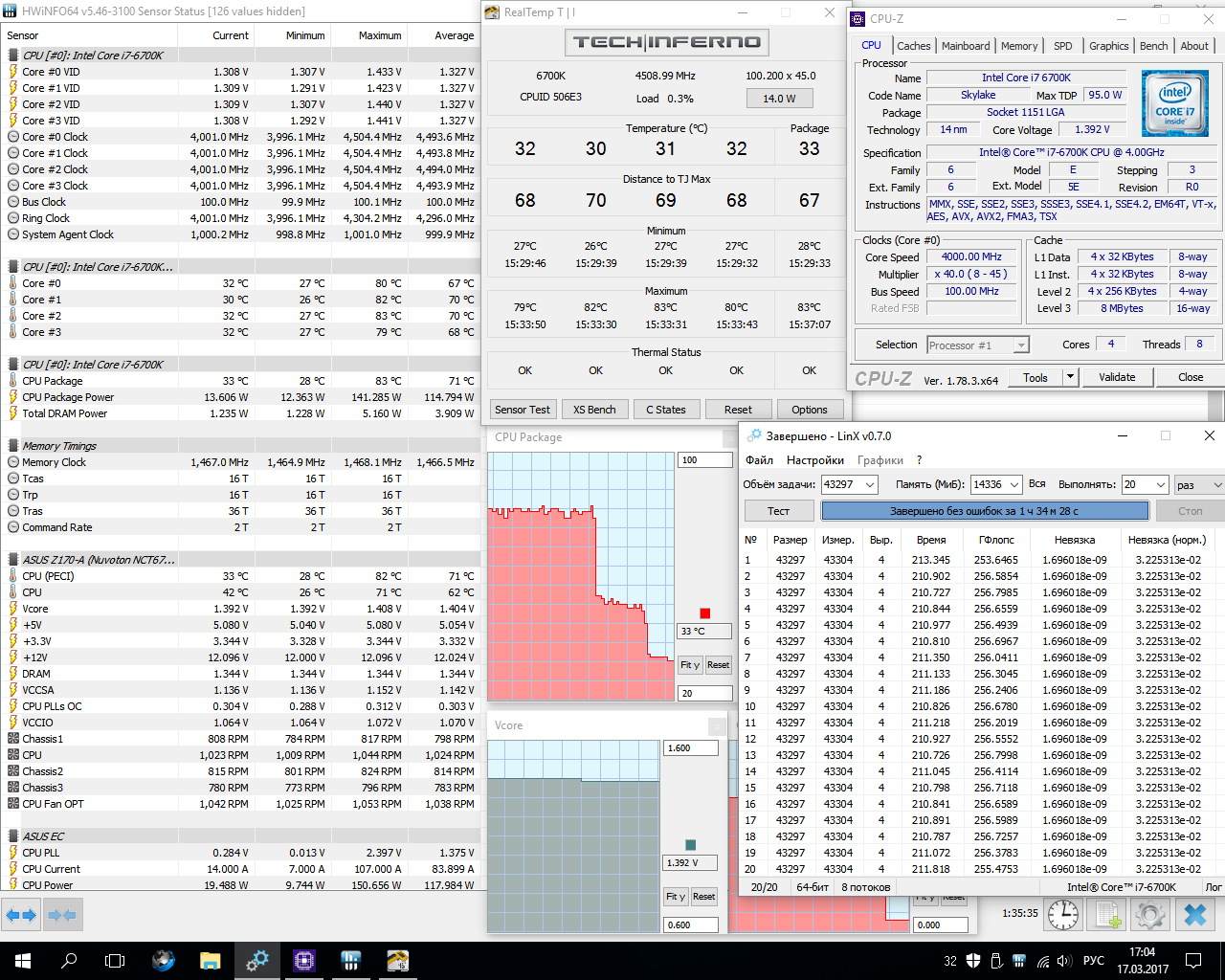1225x980 pixels.
Task: Open the Файл menu in LinX
Action: click(x=759, y=460)
